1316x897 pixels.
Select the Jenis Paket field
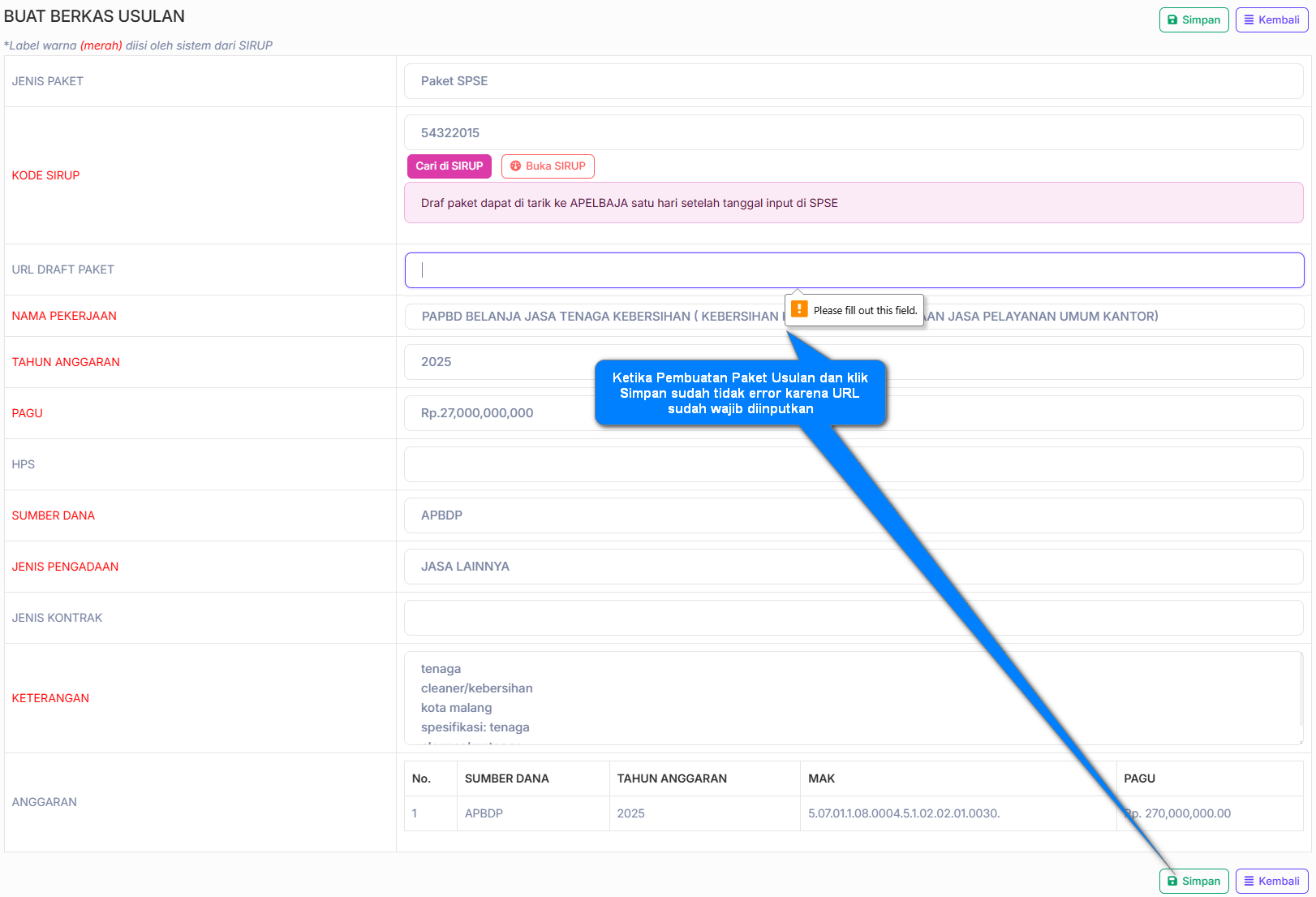(x=854, y=81)
